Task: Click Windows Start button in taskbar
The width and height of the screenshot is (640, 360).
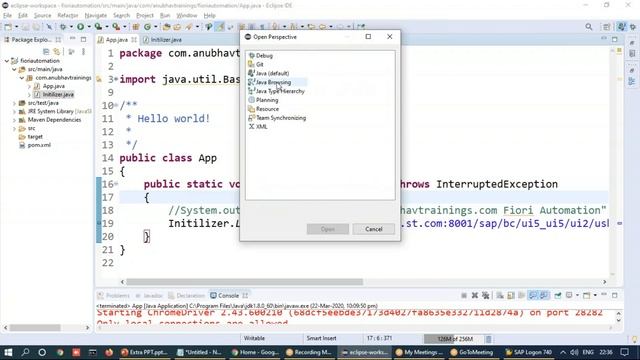Action: click(x=8, y=352)
